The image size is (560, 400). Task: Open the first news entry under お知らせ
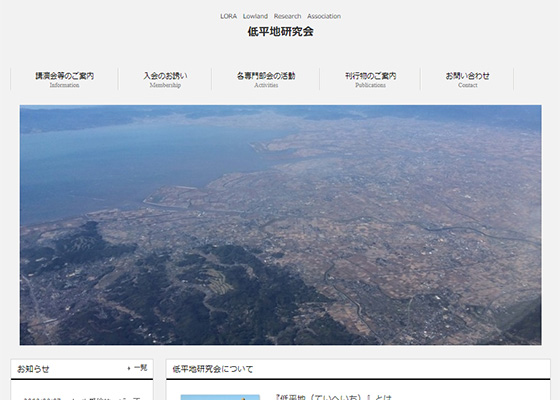(x=82, y=398)
